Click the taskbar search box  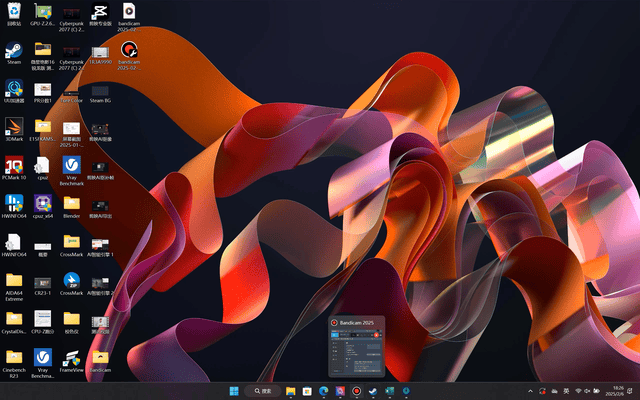[263, 391]
